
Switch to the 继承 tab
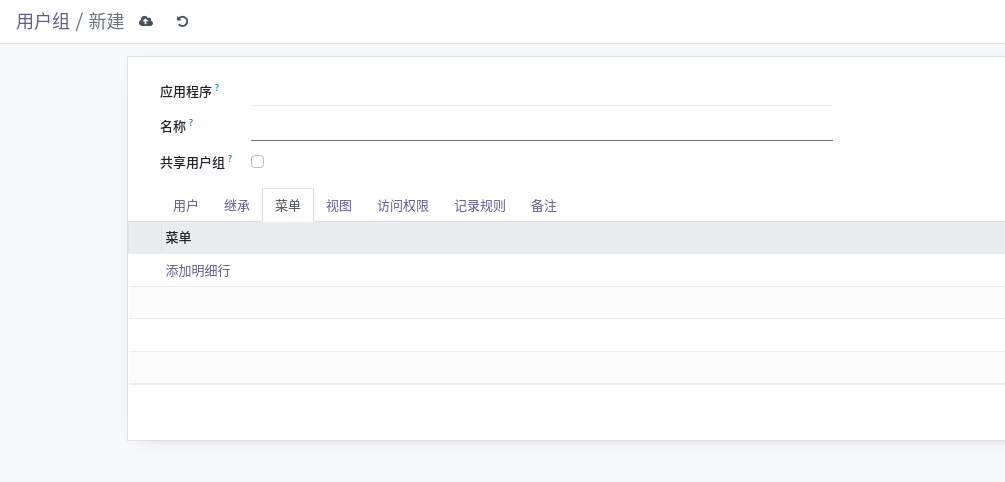[x=237, y=206]
